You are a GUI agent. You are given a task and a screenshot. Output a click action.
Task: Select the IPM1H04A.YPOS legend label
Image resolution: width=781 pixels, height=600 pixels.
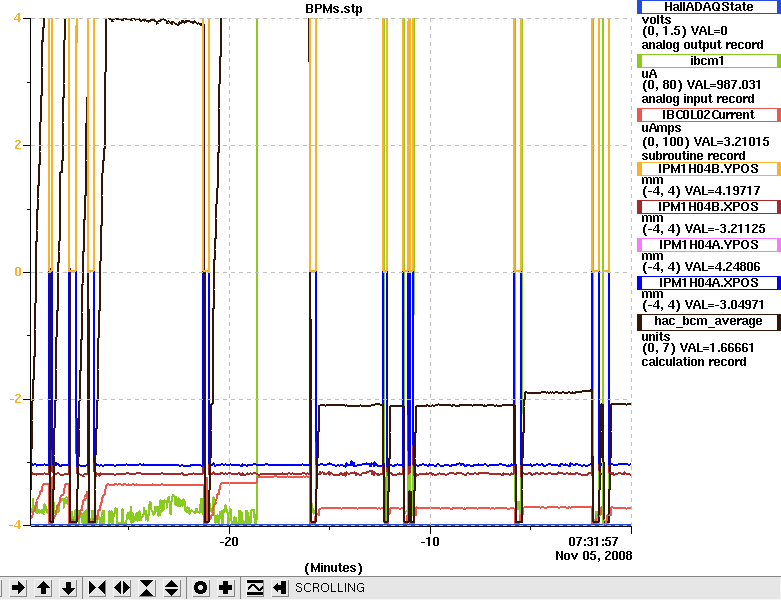[x=709, y=244]
